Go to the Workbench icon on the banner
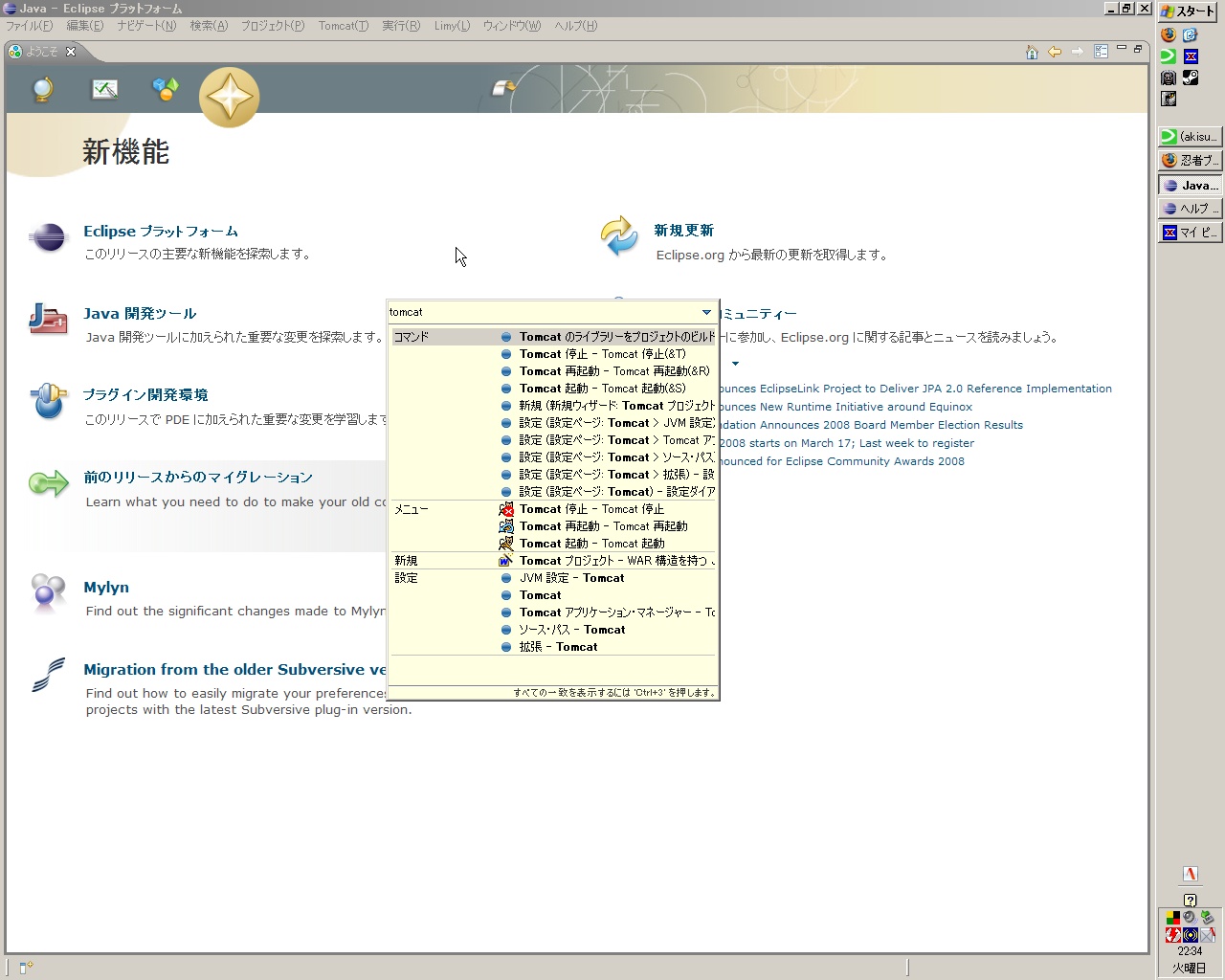The width and height of the screenshot is (1225, 980). point(503,89)
